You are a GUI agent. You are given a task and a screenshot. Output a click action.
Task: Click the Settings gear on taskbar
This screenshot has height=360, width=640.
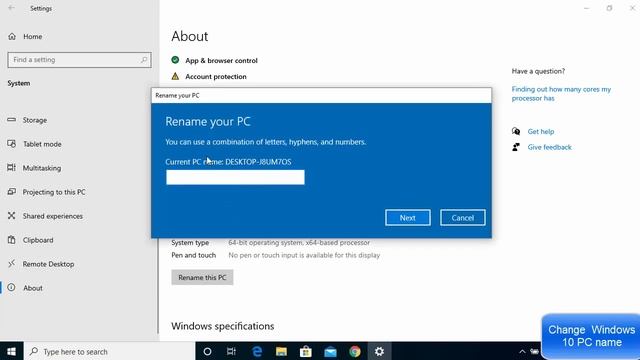(379, 351)
